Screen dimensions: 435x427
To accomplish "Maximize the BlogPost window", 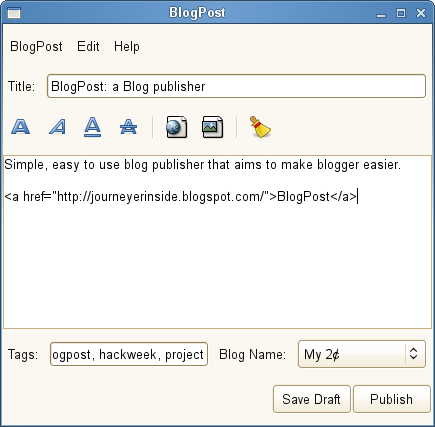I will click(401, 13).
